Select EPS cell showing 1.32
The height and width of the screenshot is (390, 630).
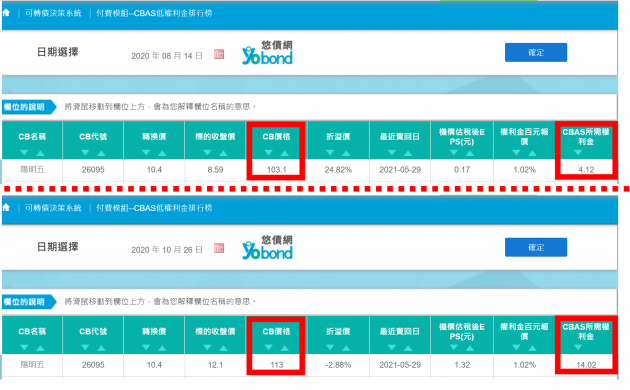[x=462, y=365]
